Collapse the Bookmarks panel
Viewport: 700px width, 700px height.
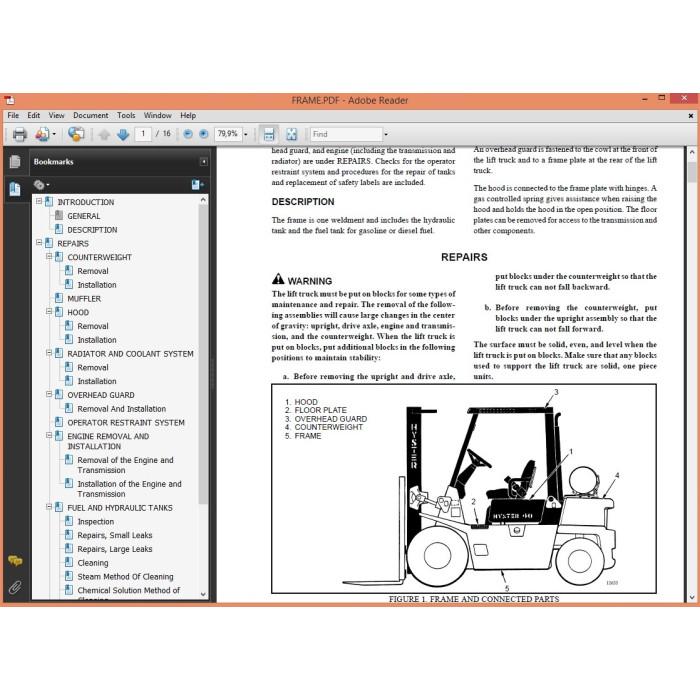[204, 162]
